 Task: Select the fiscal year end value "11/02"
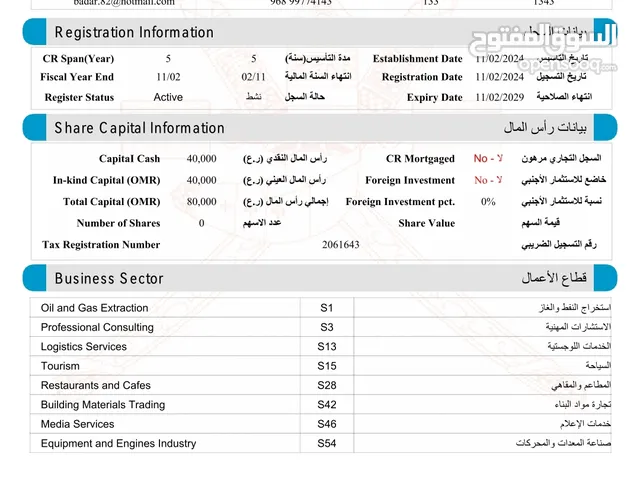pyautogui.click(x=168, y=77)
